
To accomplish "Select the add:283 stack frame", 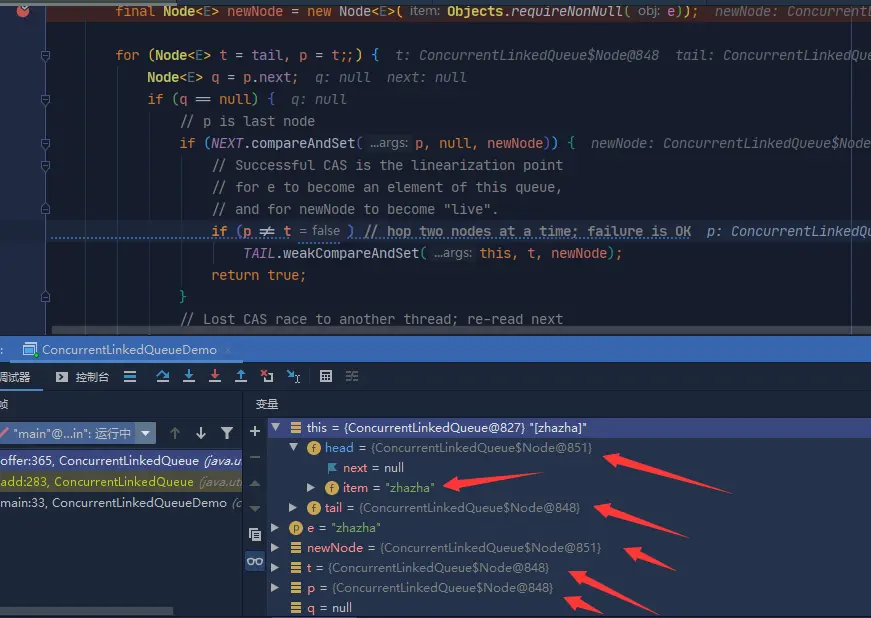I will 121,481.
